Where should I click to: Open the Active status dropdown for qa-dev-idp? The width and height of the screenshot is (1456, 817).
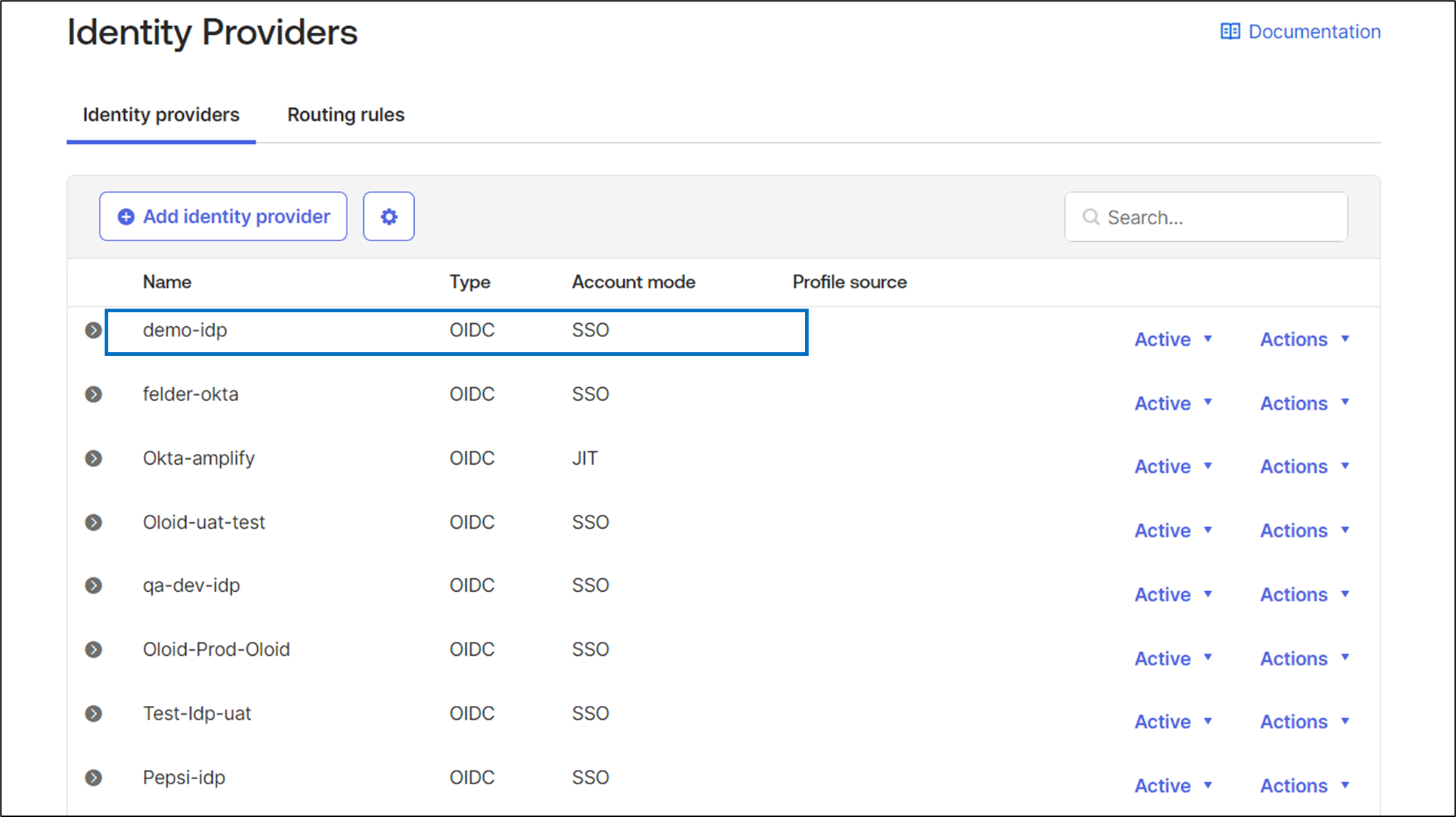click(1173, 594)
